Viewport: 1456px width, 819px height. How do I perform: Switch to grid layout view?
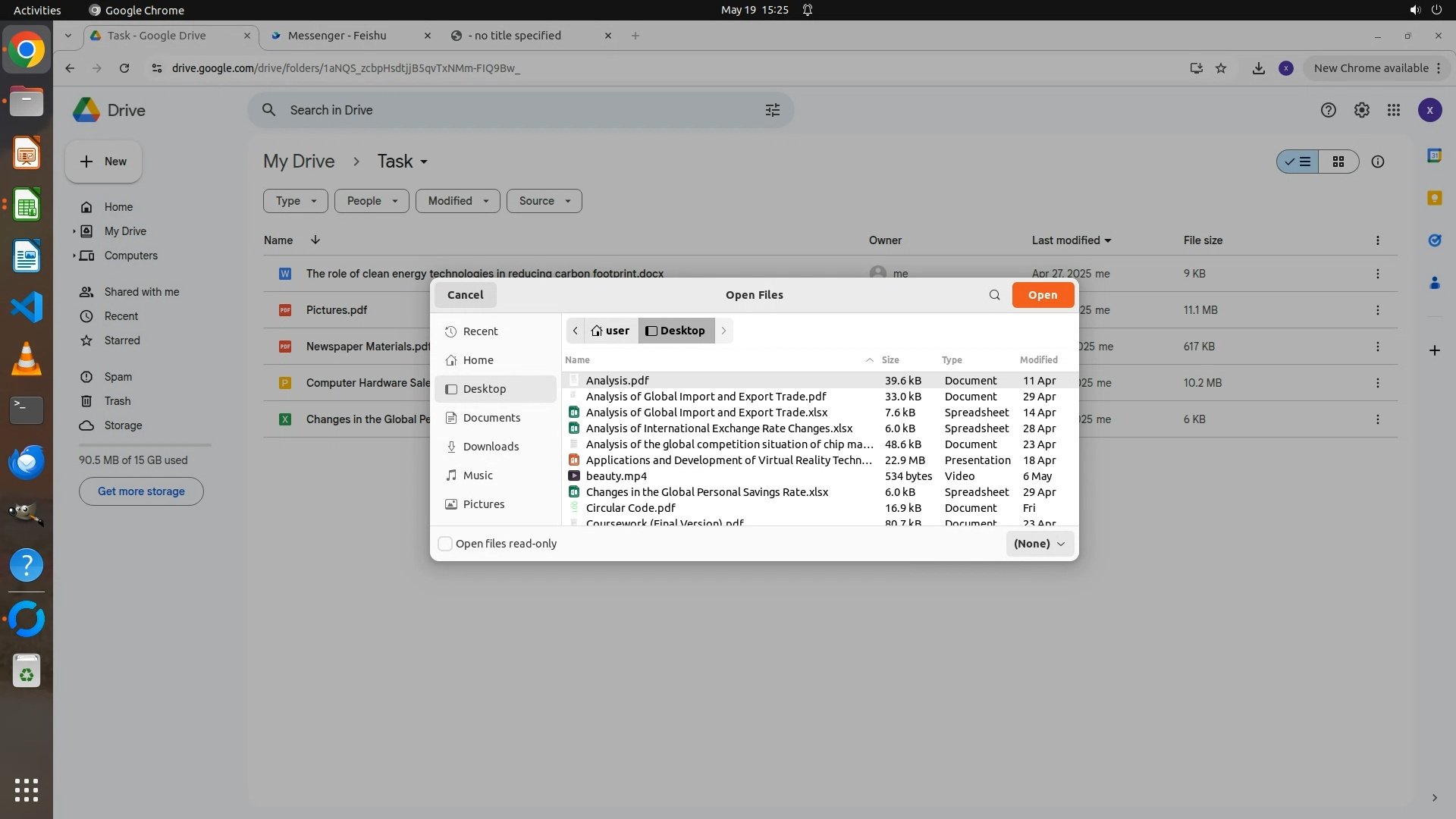pyautogui.click(x=1338, y=162)
